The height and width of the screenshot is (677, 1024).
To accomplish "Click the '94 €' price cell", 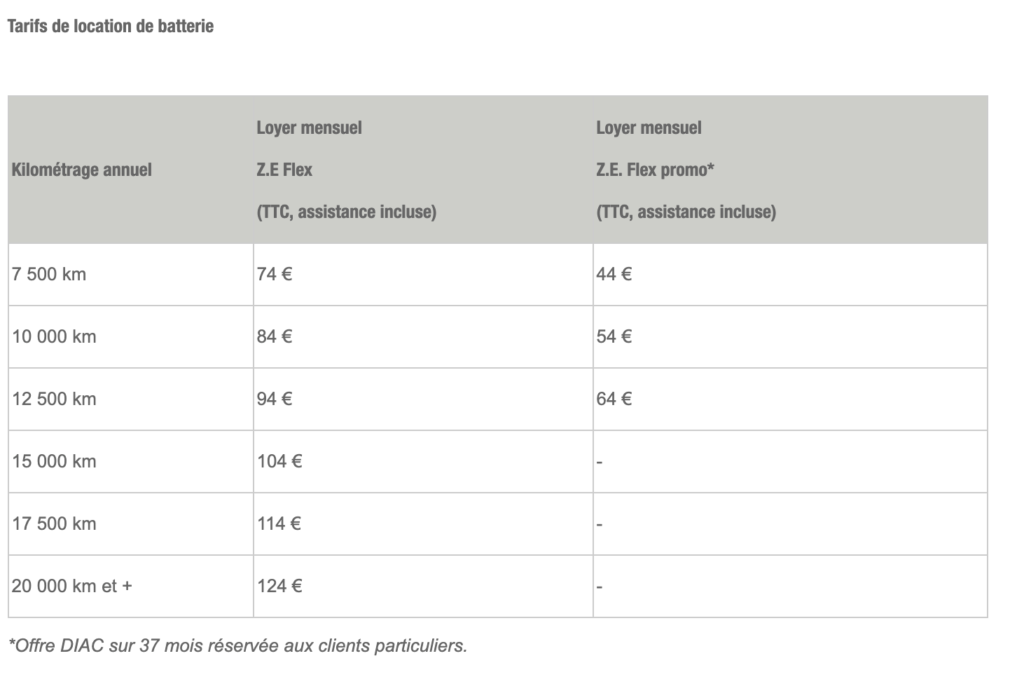I will 423,399.
